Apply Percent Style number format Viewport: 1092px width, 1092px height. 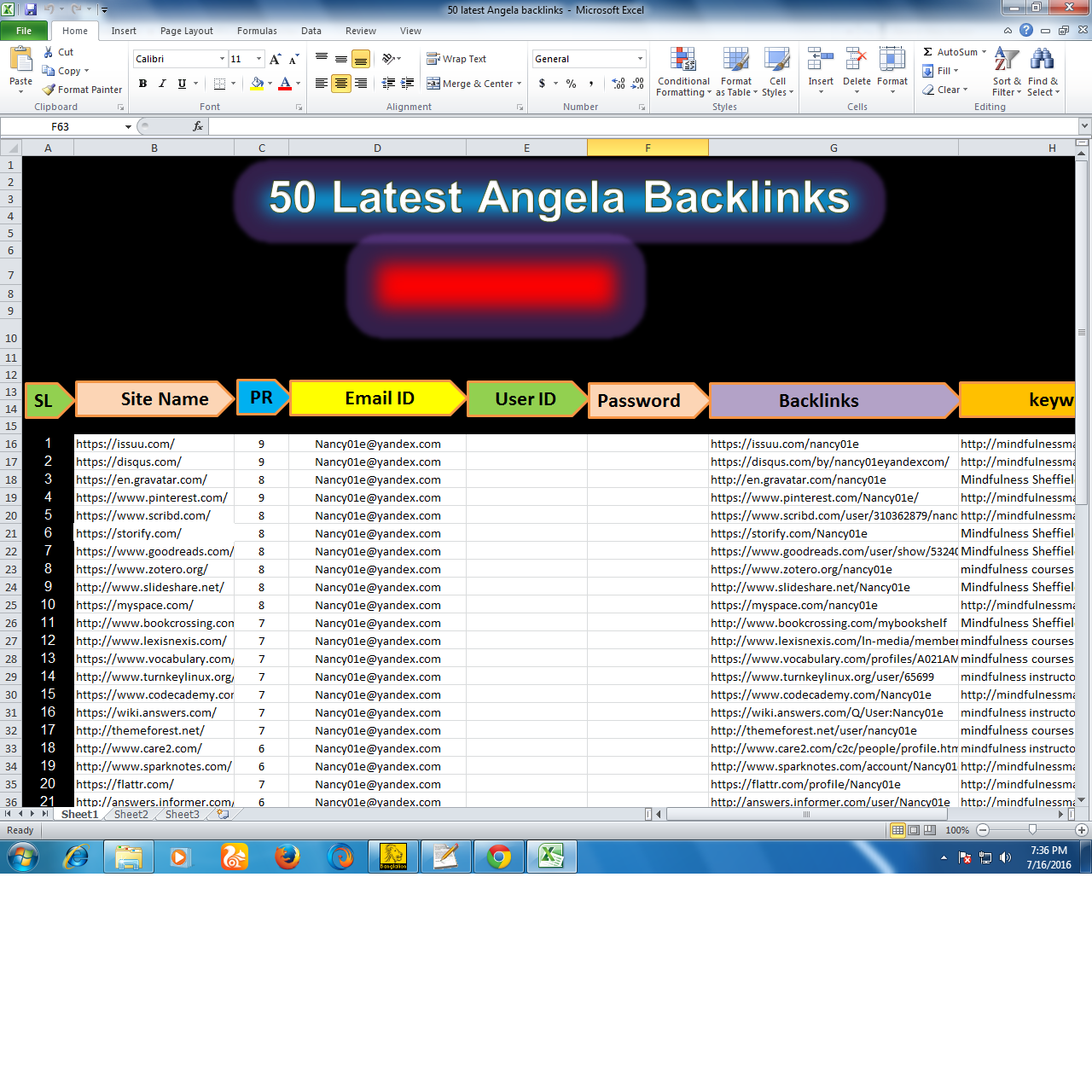(x=570, y=84)
